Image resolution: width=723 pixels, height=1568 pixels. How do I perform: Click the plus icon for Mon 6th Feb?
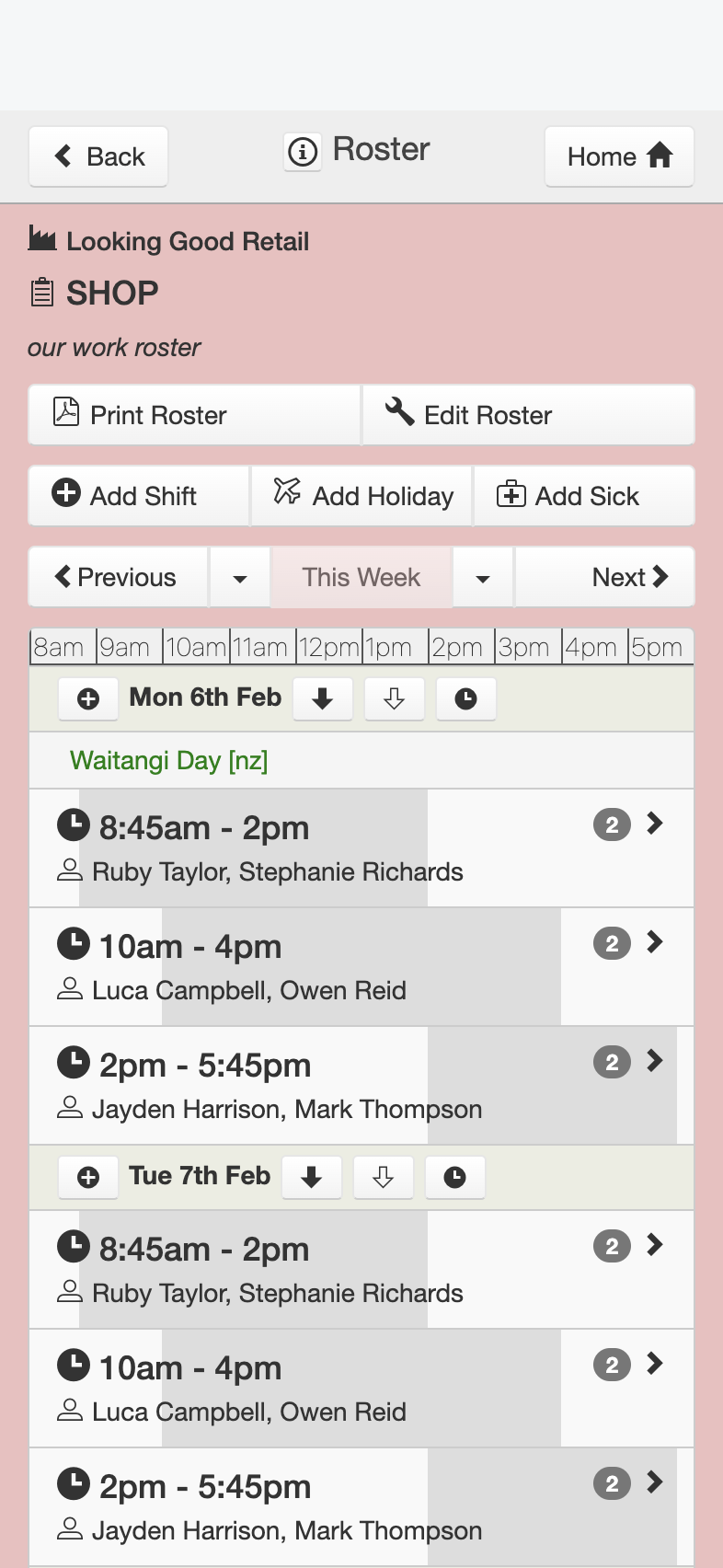88,699
